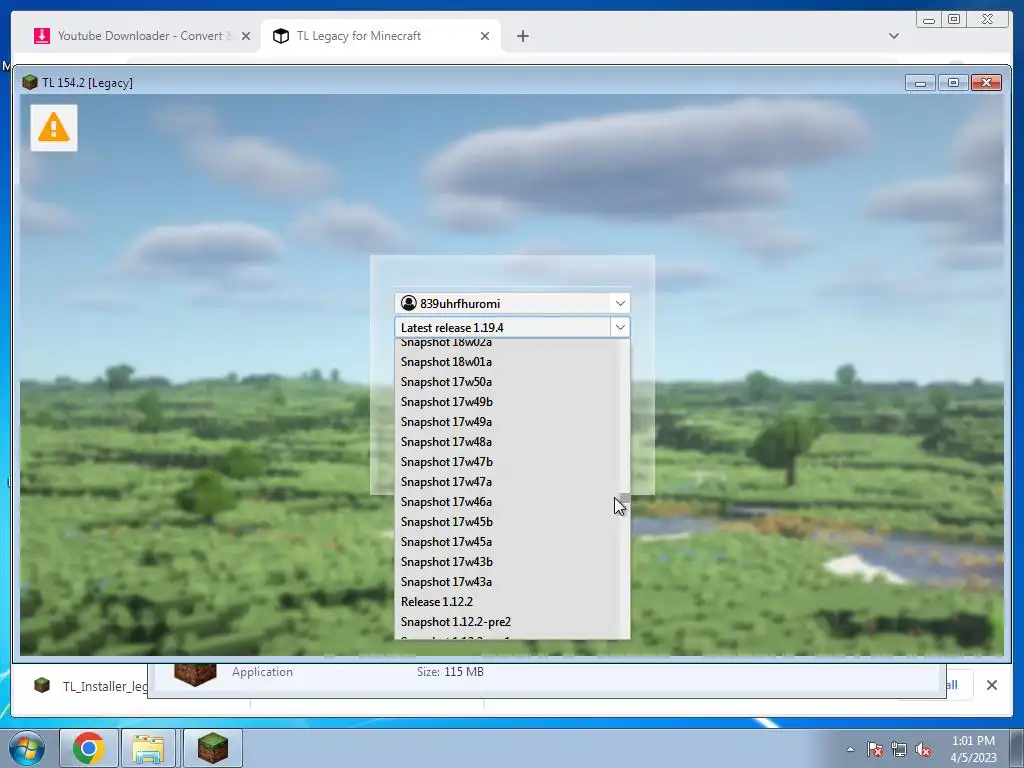Image resolution: width=1024 pixels, height=768 pixels.
Task: Select Snapshot 1.12.2-pre2 version
Action: pos(506,622)
